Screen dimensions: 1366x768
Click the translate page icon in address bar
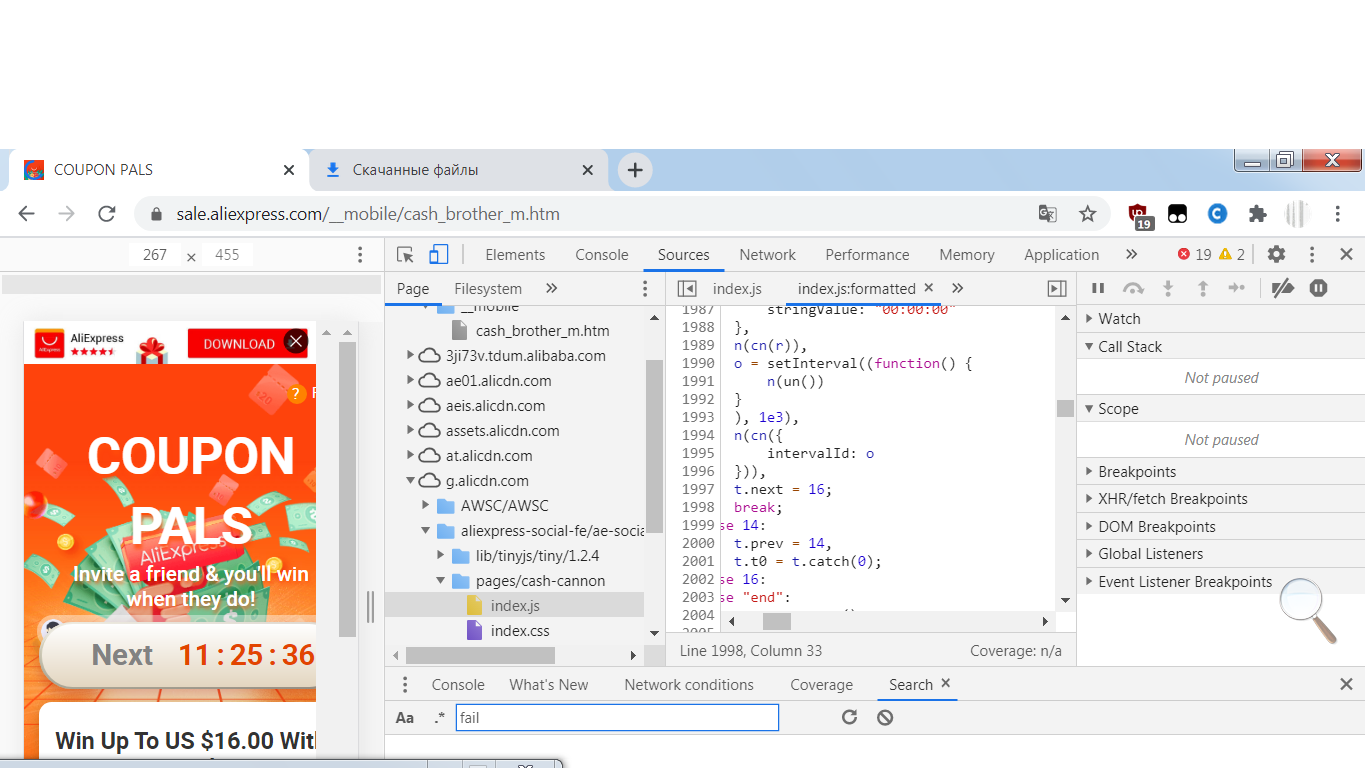tap(1047, 213)
